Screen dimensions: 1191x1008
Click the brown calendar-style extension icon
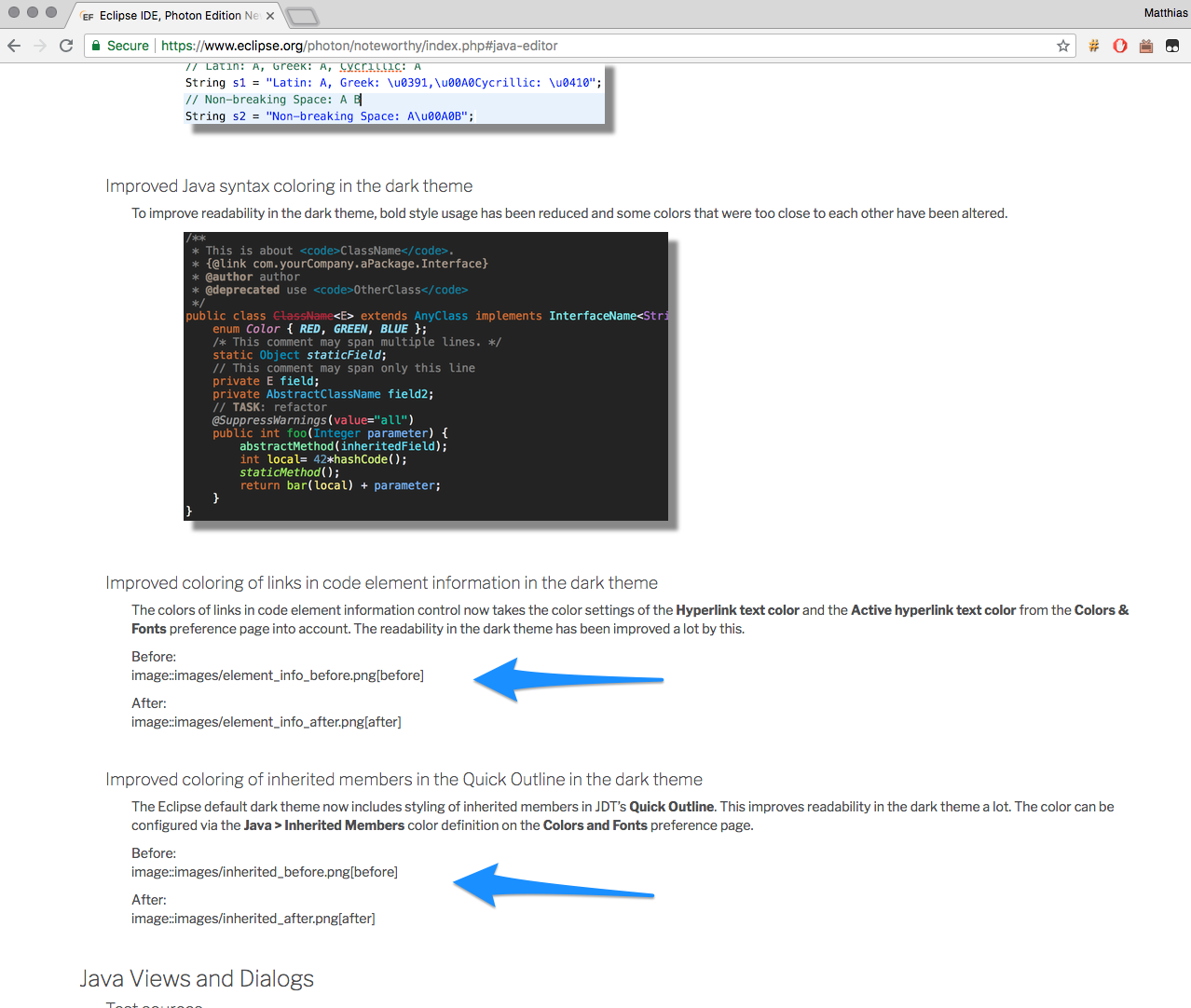tap(1146, 46)
